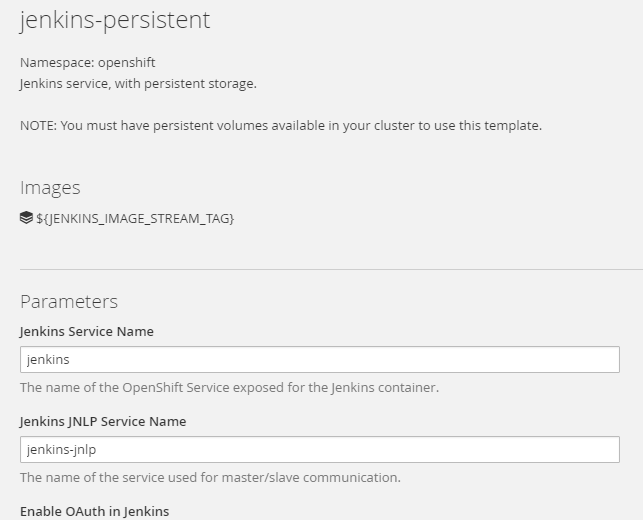This screenshot has height=520, width=643.
Task: Click the divider line above Parameters
Action: tap(331, 269)
